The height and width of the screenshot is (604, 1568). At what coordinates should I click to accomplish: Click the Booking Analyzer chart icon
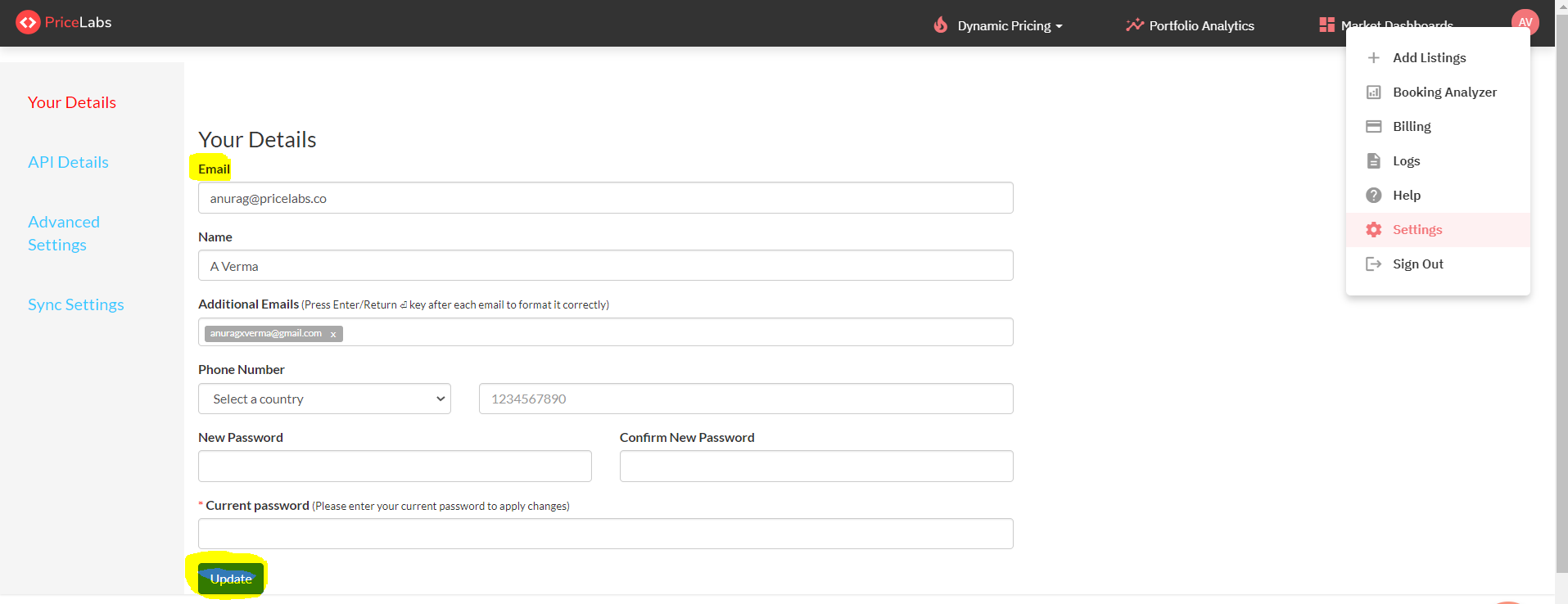1374,92
